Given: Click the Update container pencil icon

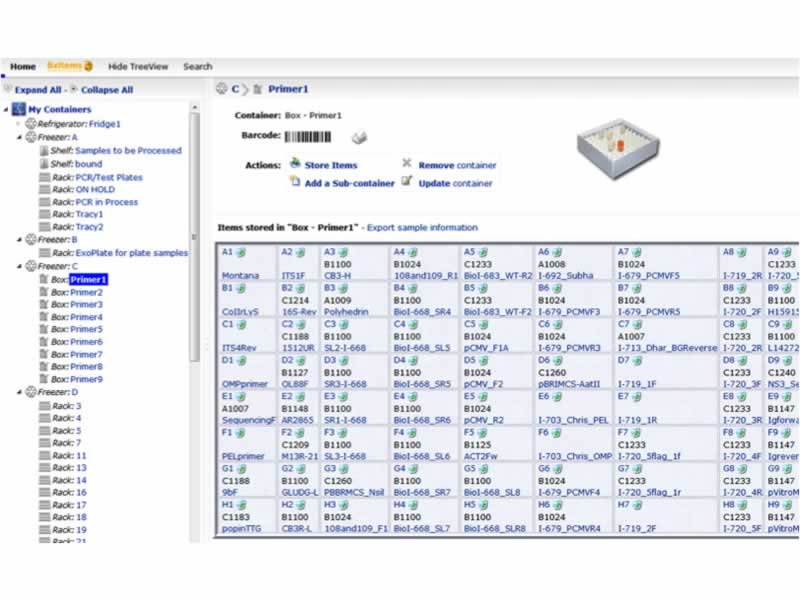Looking at the screenshot, I should click(407, 182).
